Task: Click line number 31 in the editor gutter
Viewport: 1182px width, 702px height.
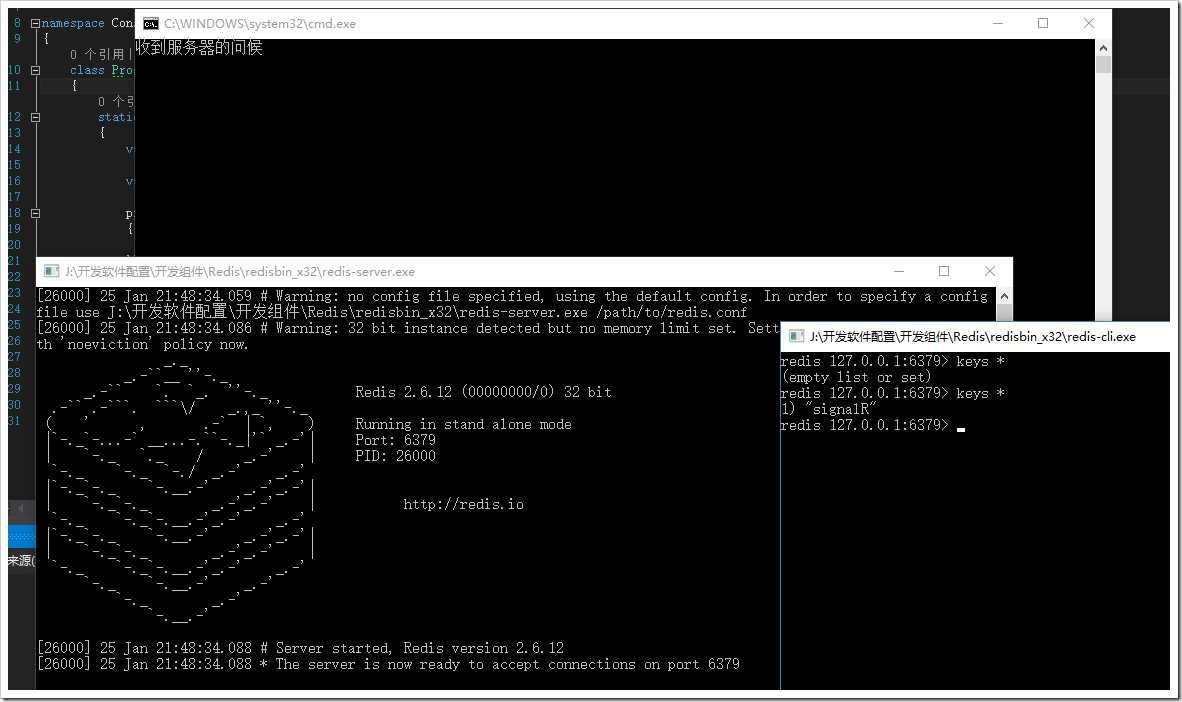Action: tap(15, 421)
